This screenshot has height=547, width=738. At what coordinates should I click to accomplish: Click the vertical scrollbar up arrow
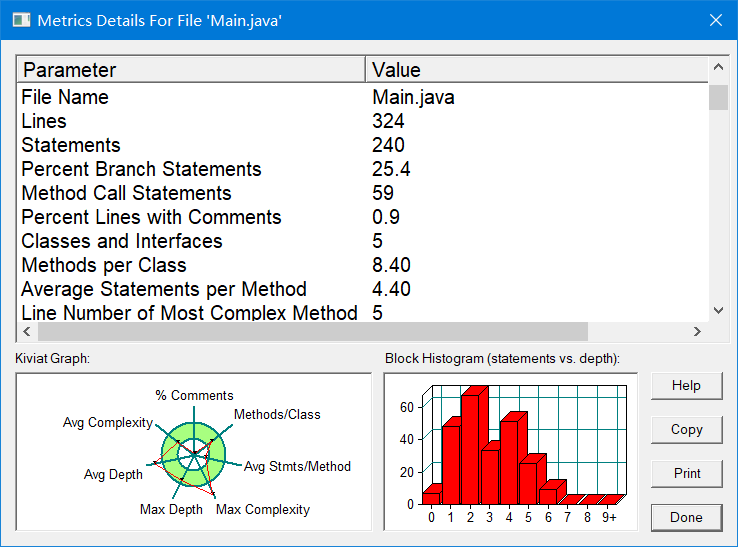coord(718,67)
